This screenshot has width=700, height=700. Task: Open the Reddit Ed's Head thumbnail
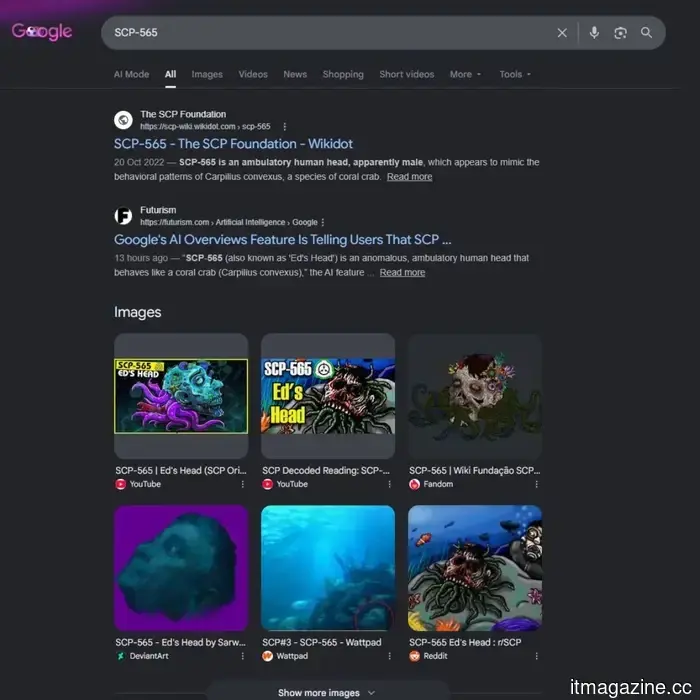click(475, 568)
